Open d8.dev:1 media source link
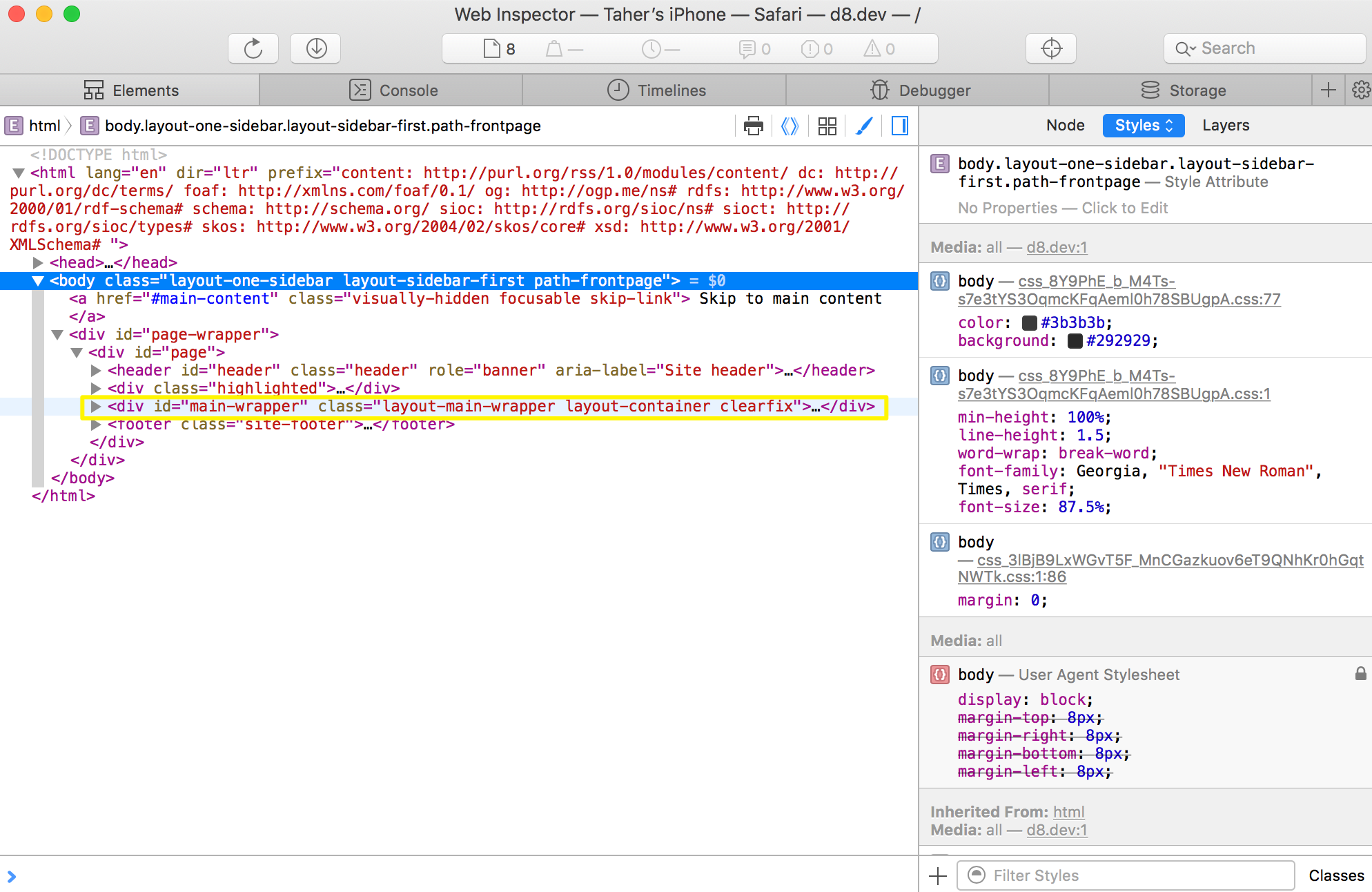The width and height of the screenshot is (1372, 892). pyautogui.click(x=1057, y=247)
